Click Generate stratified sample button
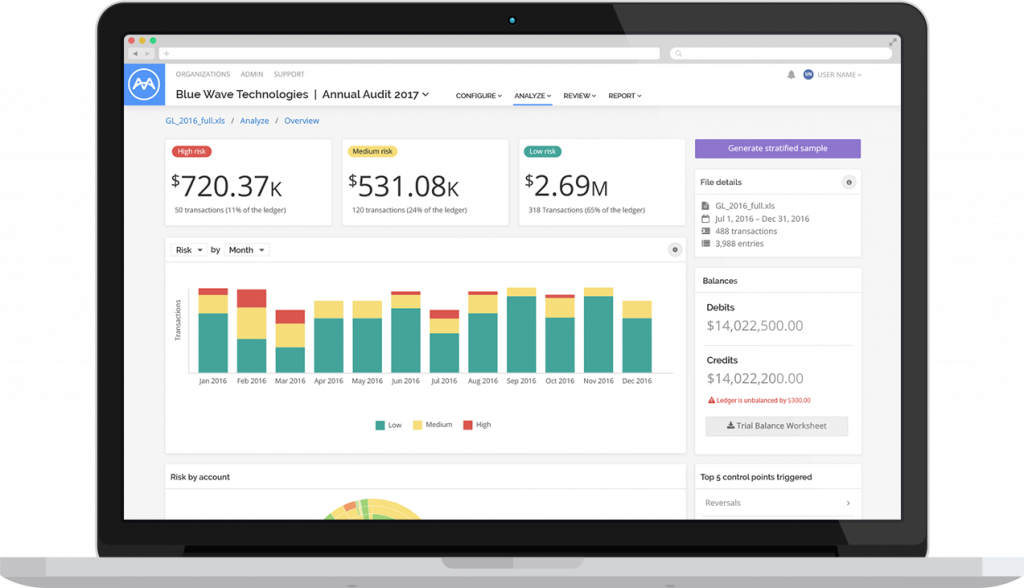This screenshot has width=1024, height=588. click(x=777, y=148)
